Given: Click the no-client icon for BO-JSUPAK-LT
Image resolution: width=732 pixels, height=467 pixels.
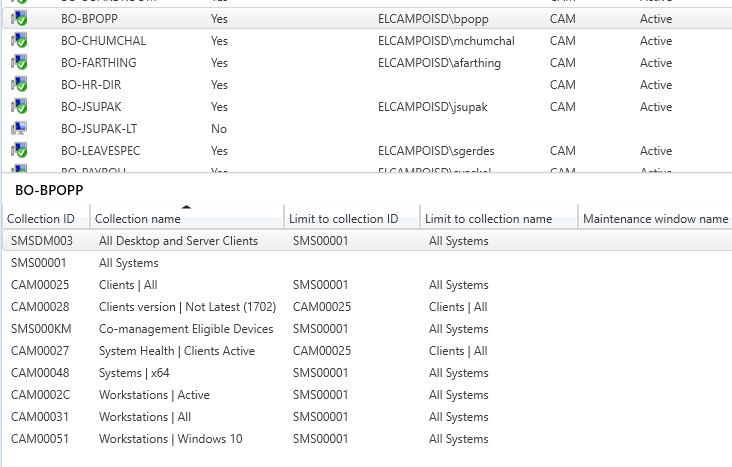Looking at the screenshot, I should (19, 128).
